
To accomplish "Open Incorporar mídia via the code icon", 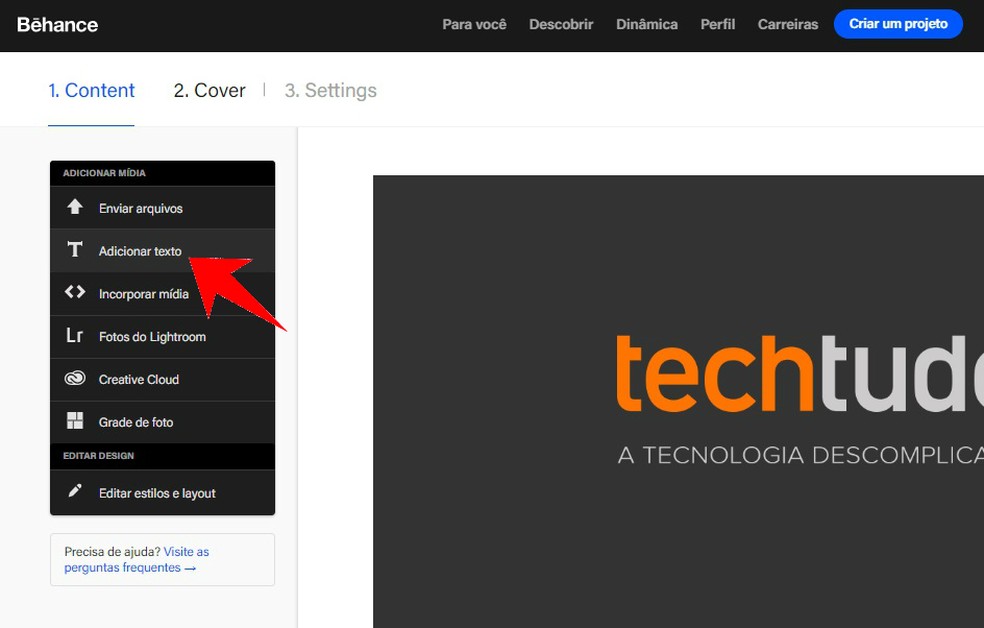I will 75,293.
